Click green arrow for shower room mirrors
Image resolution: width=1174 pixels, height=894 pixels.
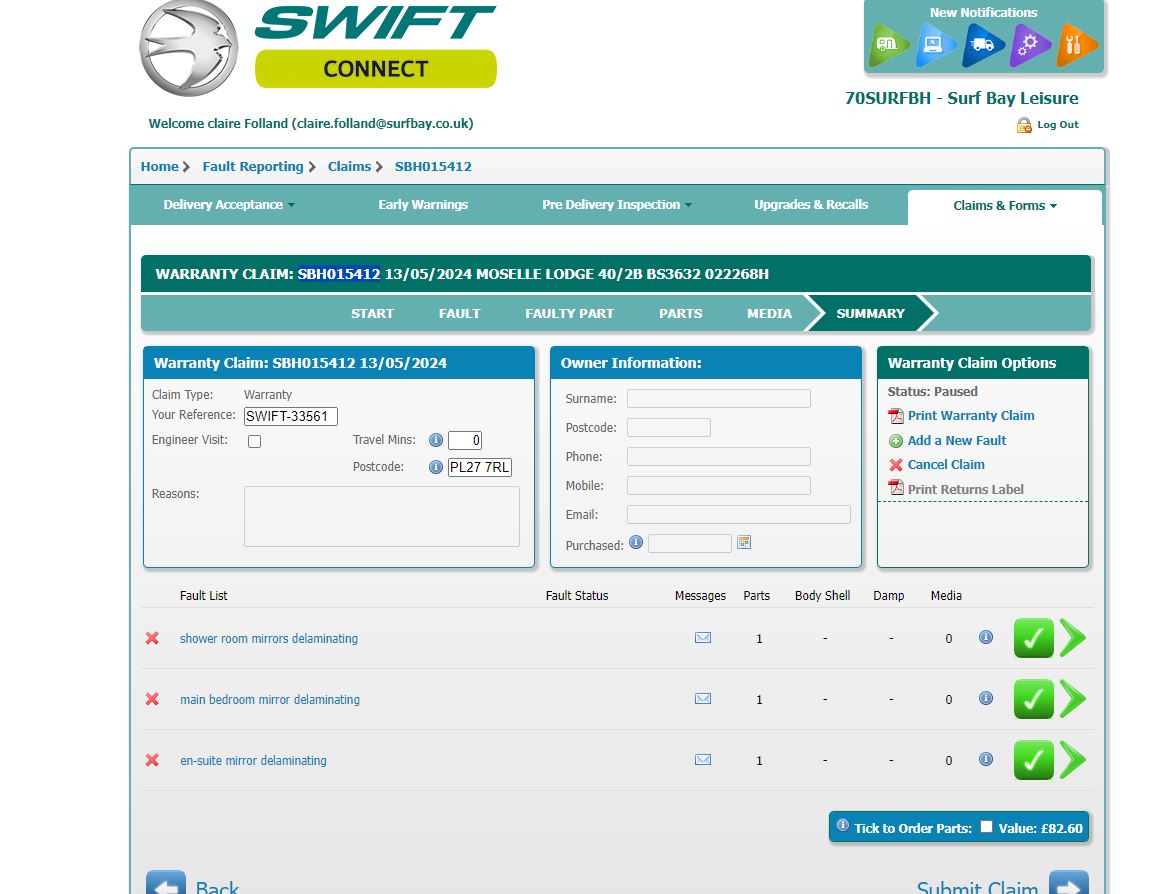(x=1072, y=638)
